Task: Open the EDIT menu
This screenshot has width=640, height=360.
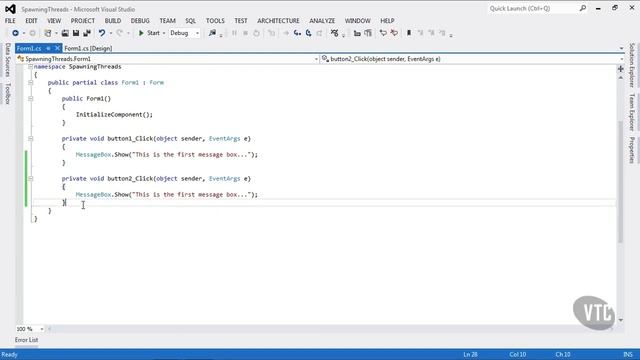Action: tap(31, 20)
